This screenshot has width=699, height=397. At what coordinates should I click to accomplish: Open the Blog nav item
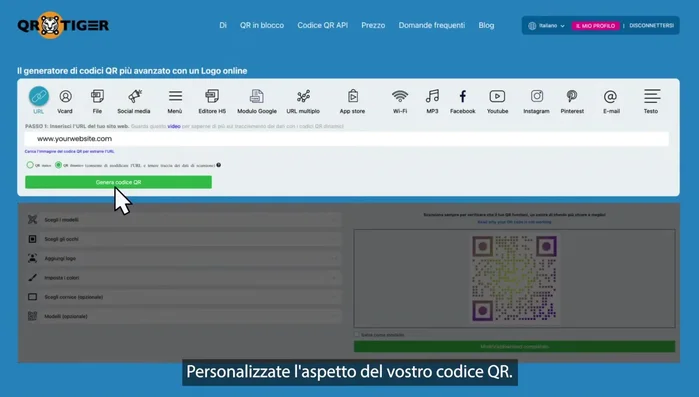(486, 25)
